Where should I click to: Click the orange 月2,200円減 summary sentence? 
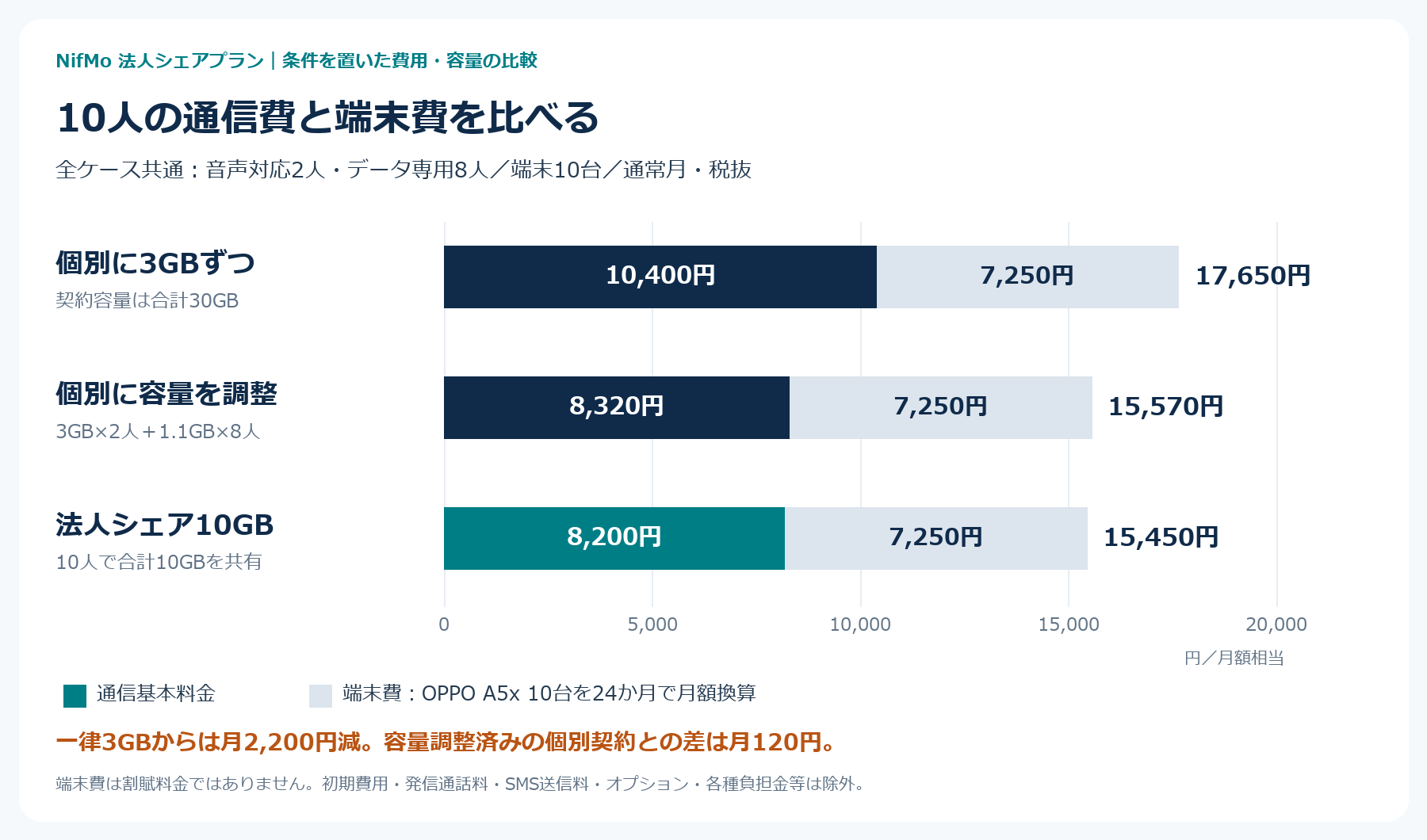[x=446, y=742]
